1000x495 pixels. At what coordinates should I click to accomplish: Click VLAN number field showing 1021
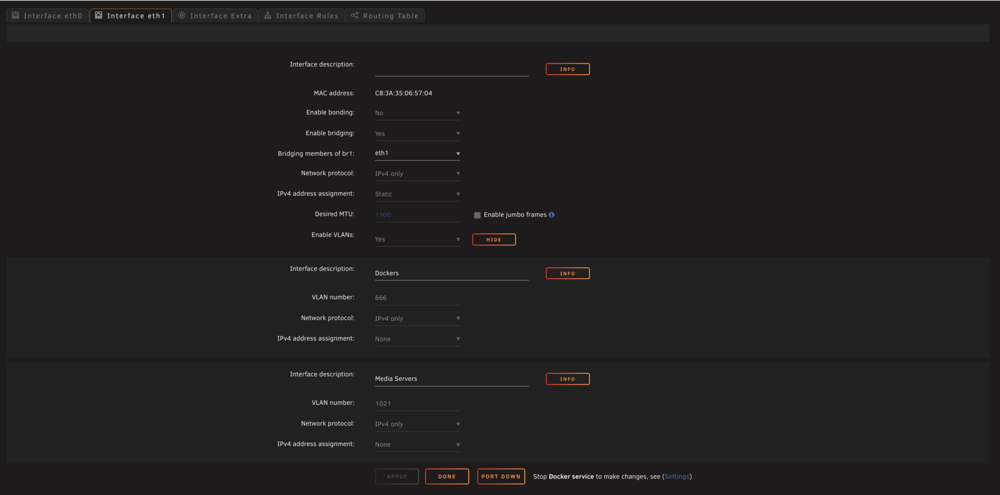pyautogui.click(x=417, y=404)
